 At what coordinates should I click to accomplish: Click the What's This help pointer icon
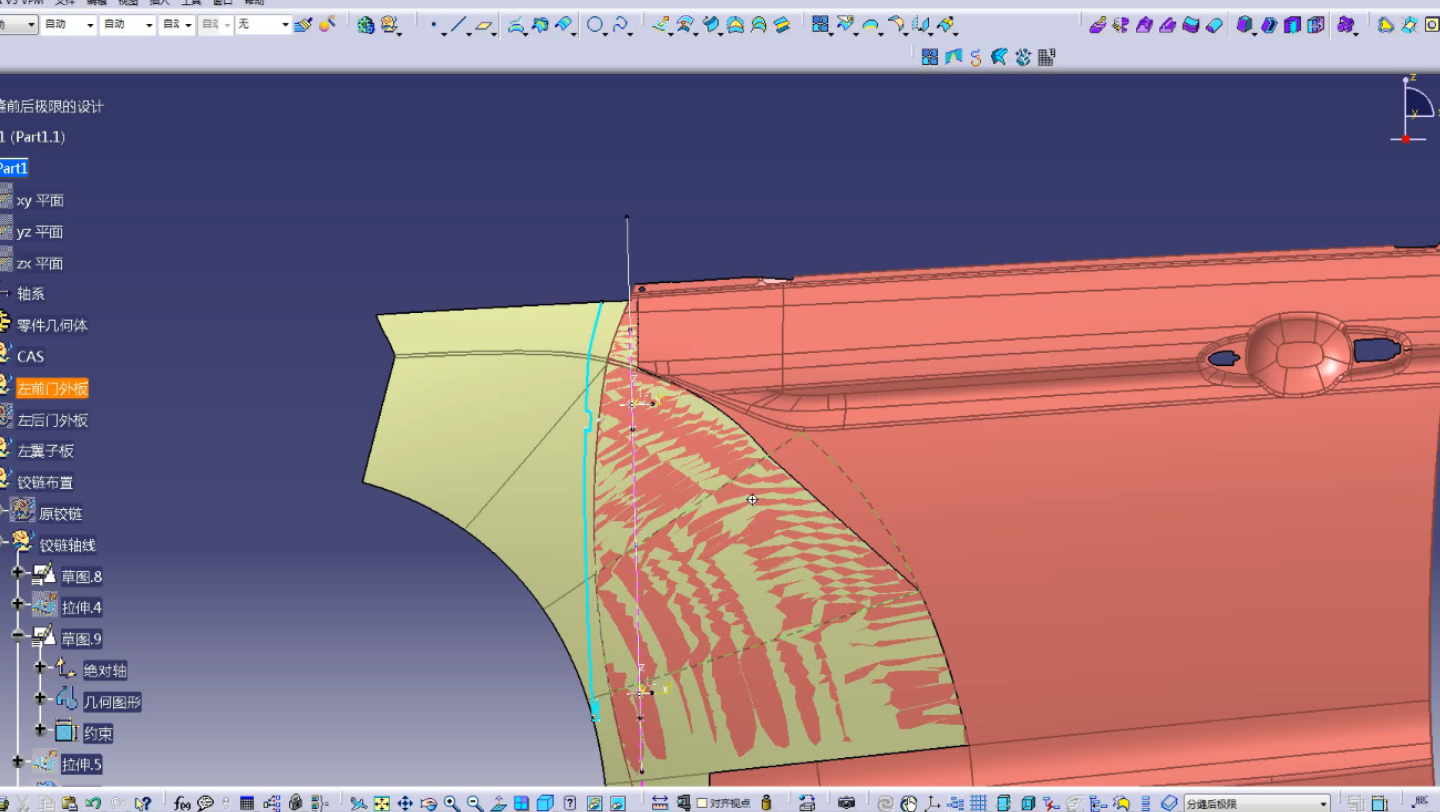[142, 802]
